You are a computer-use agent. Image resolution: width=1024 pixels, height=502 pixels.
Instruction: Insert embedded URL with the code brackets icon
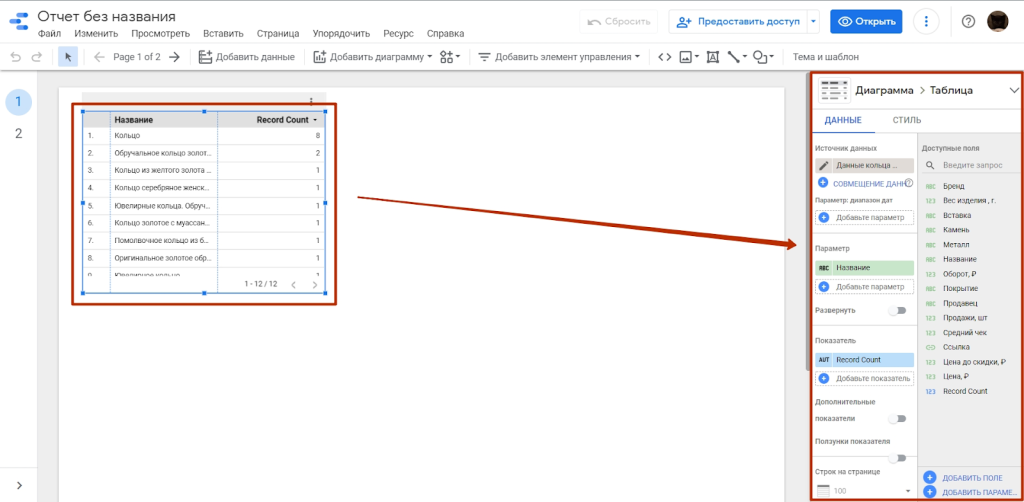point(664,57)
